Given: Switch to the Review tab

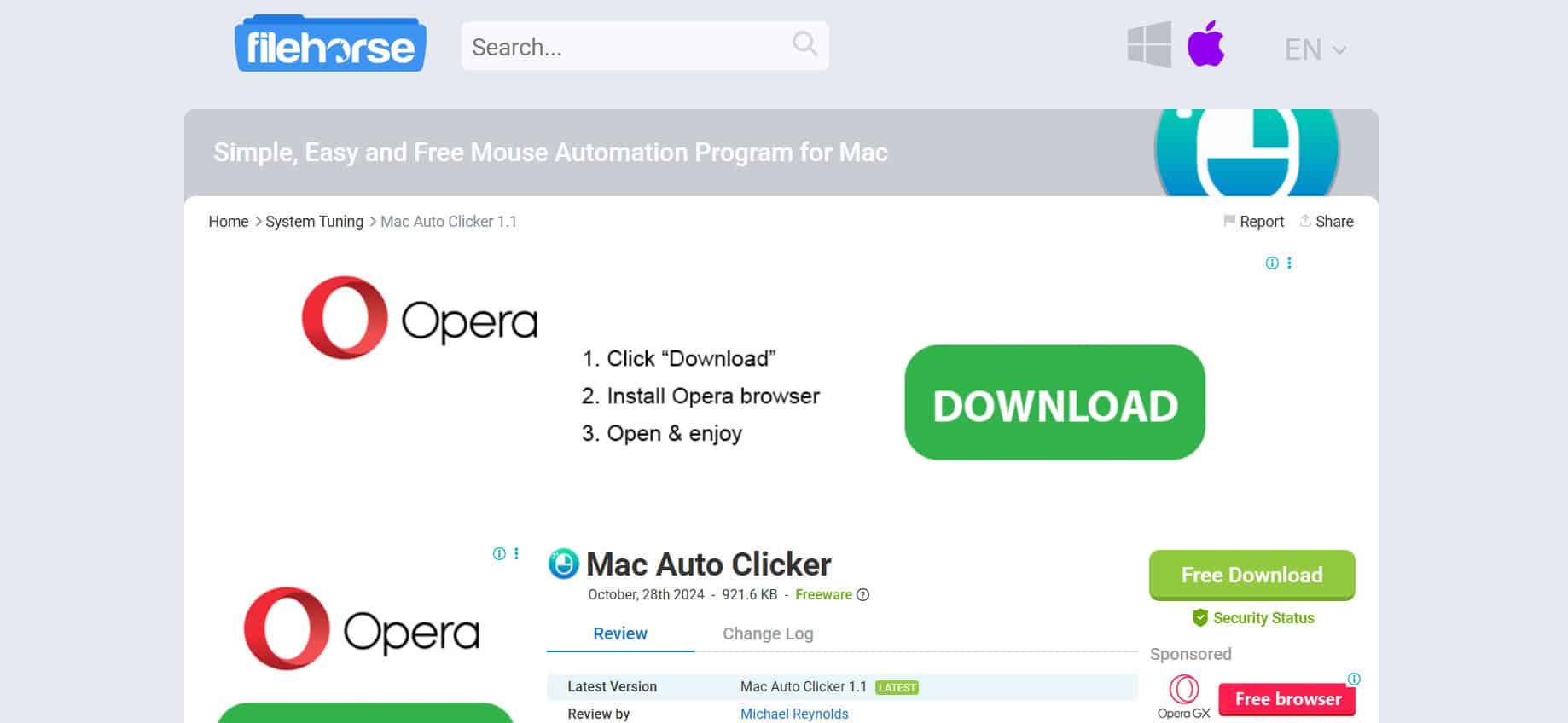Looking at the screenshot, I should pos(620,633).
